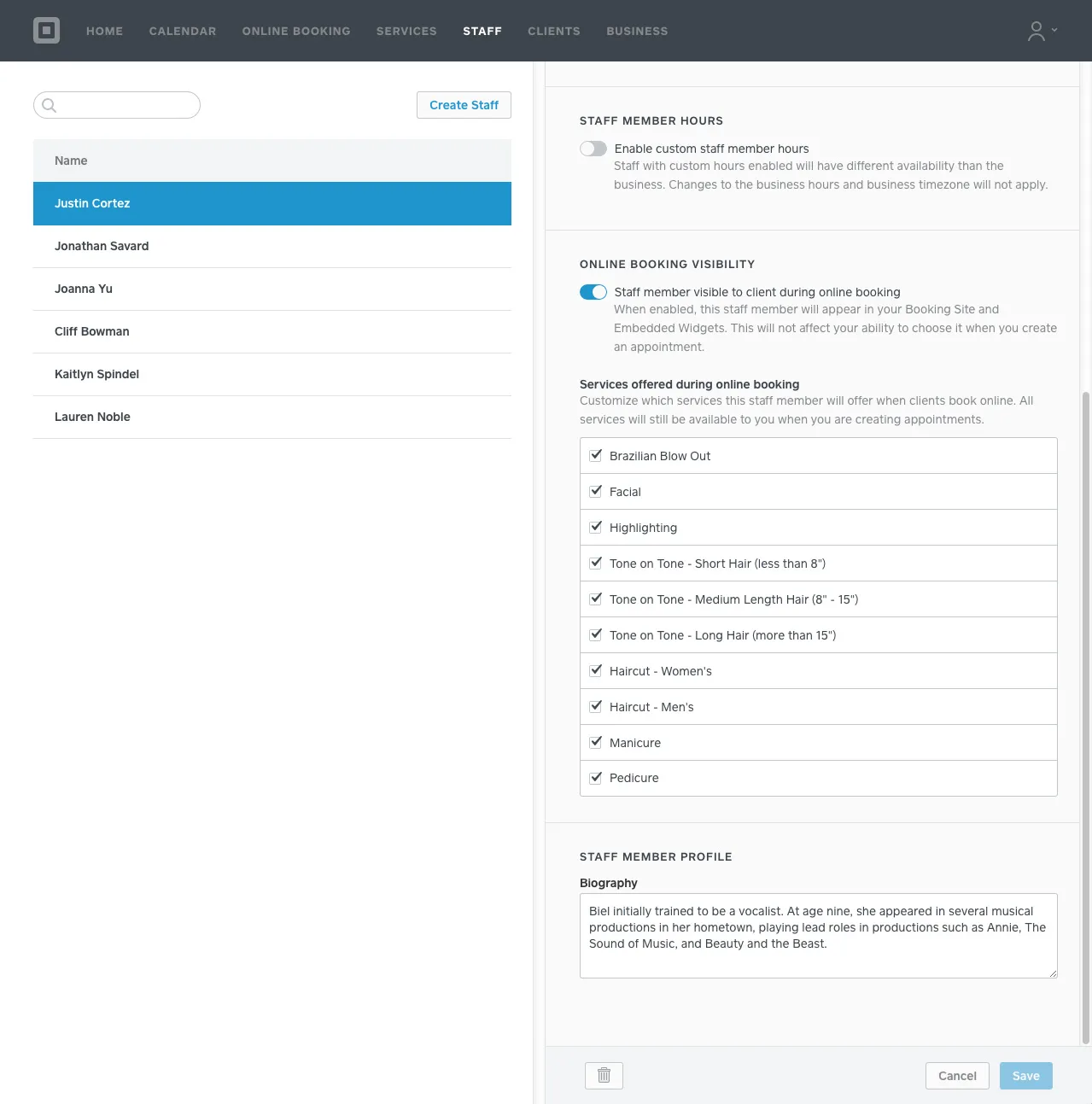The height and width of the screenshot is (1104, 1092).
Task: Uncheck the Facial service checkbox
Action: tap(596, 492)
